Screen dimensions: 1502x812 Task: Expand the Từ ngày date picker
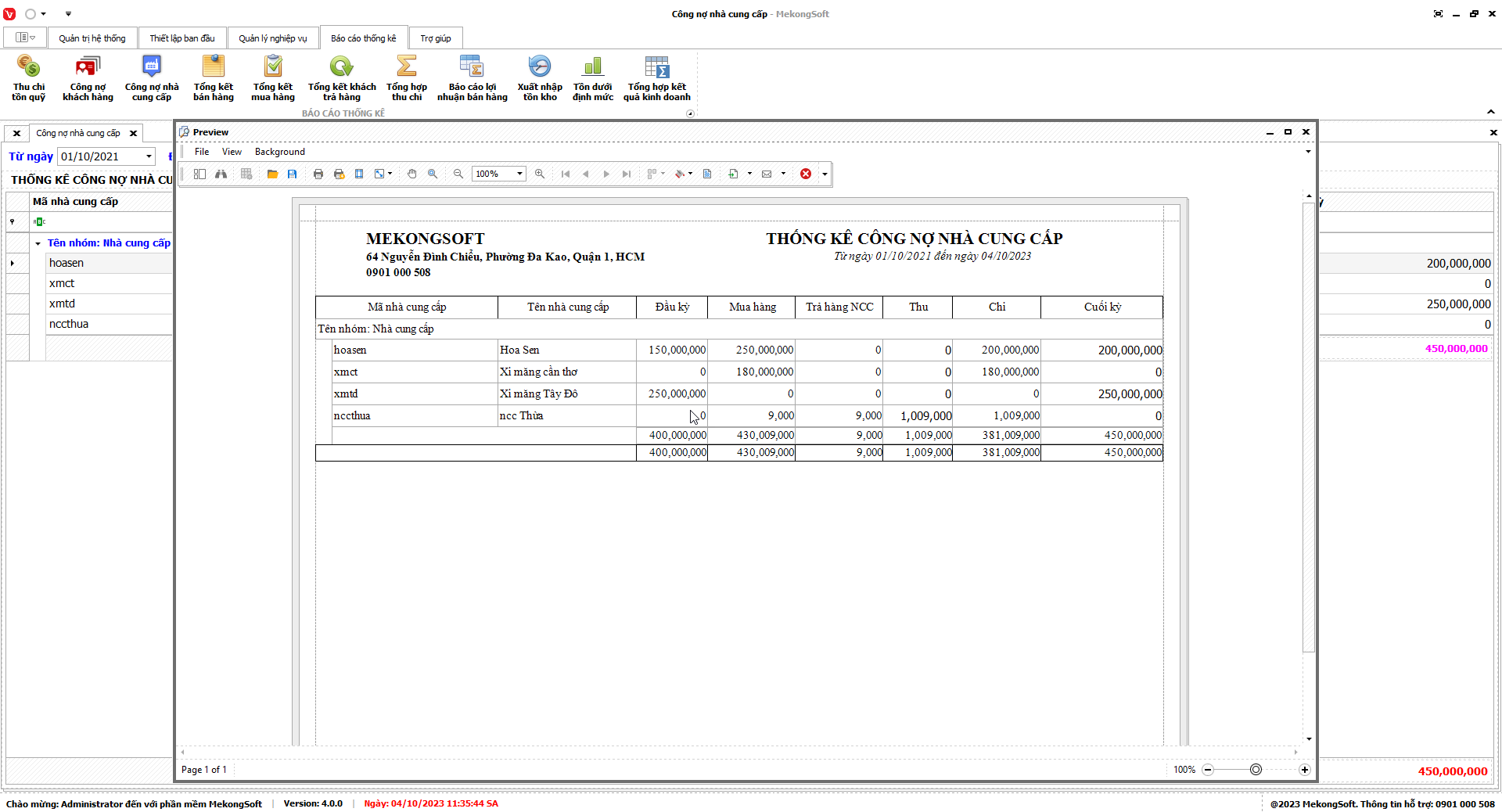pos(149,156)
